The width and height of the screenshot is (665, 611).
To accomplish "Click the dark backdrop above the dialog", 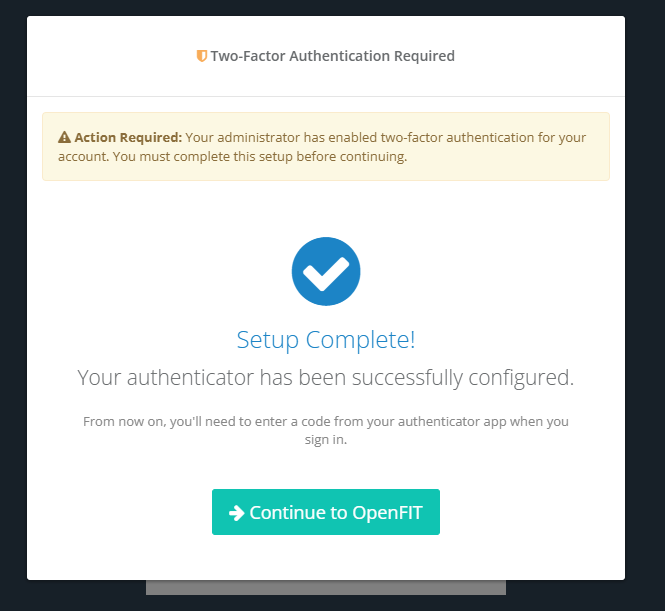I will 326,7.
